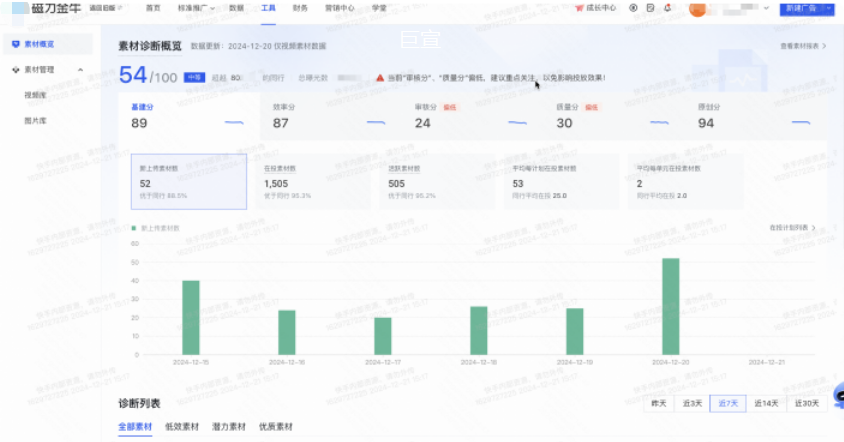The image size is (844, 442).
Task: Select the 平均每计划在投素材数 53 card
Action: click(x=561, y=181)
